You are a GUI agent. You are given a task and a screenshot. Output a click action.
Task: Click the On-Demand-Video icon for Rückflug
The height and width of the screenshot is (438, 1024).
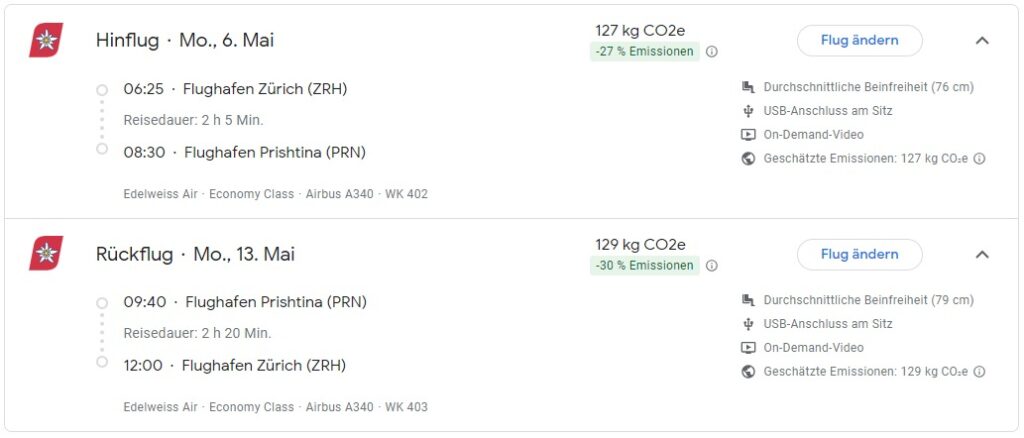748,348
